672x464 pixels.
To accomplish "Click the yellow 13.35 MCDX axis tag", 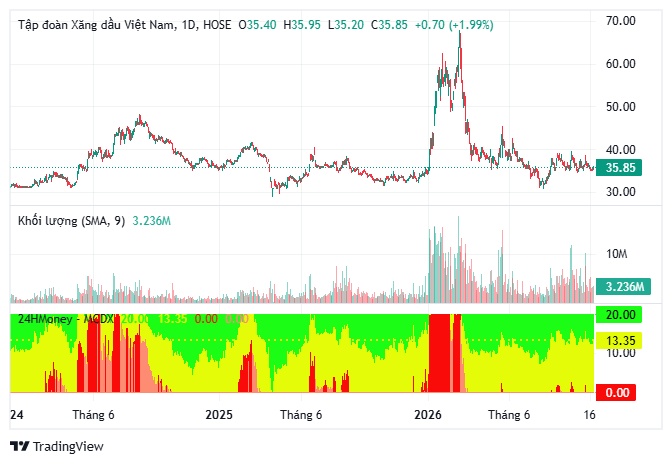I will 619,341.
